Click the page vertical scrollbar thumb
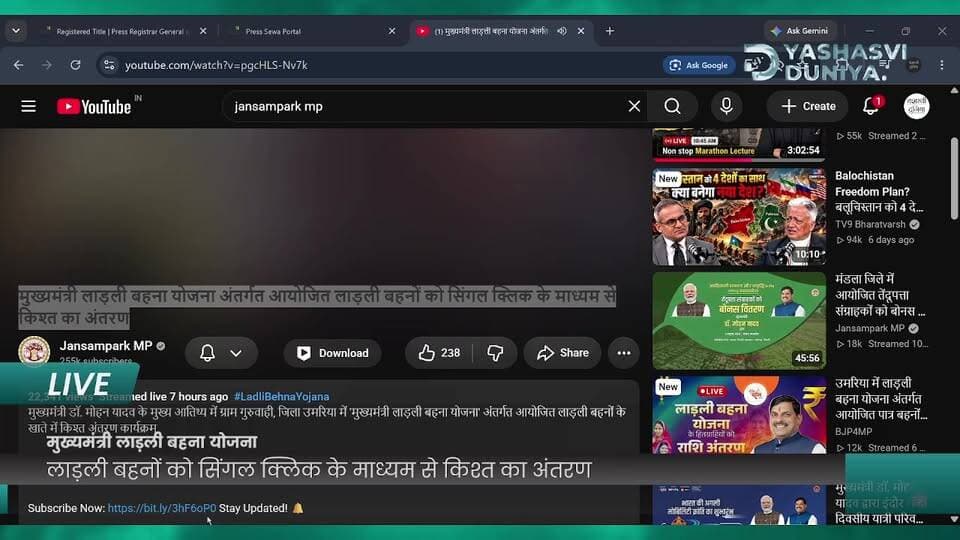The image size is (960, 540). click(x=954, y=178)
